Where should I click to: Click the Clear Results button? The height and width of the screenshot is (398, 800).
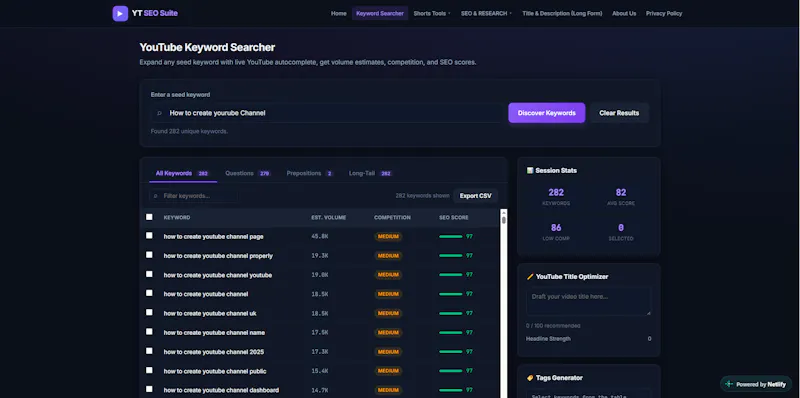[x=619, y=113]
